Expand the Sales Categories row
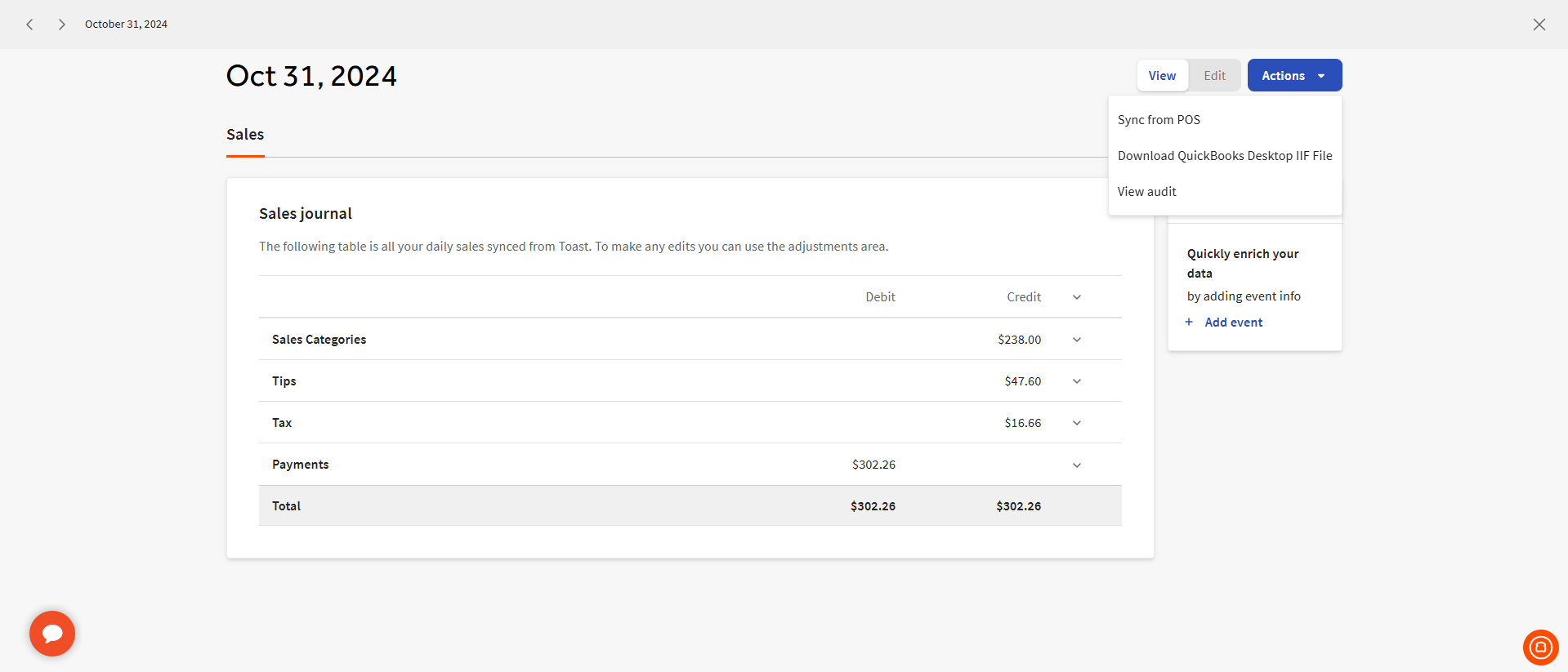The image size is (1568, 672). [x=1076, y=340]
